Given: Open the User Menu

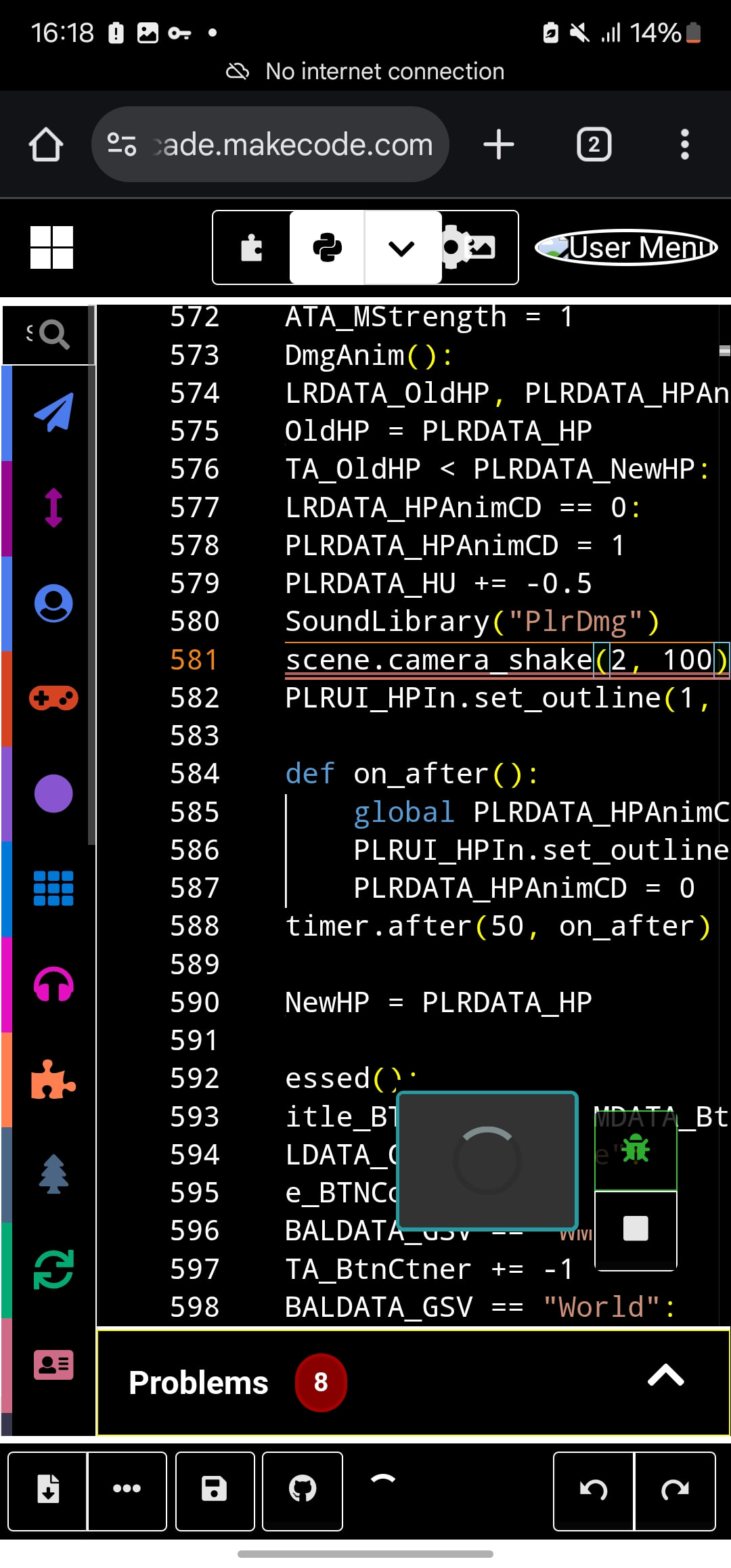Looking at the screenshot, I should (627, 247).
